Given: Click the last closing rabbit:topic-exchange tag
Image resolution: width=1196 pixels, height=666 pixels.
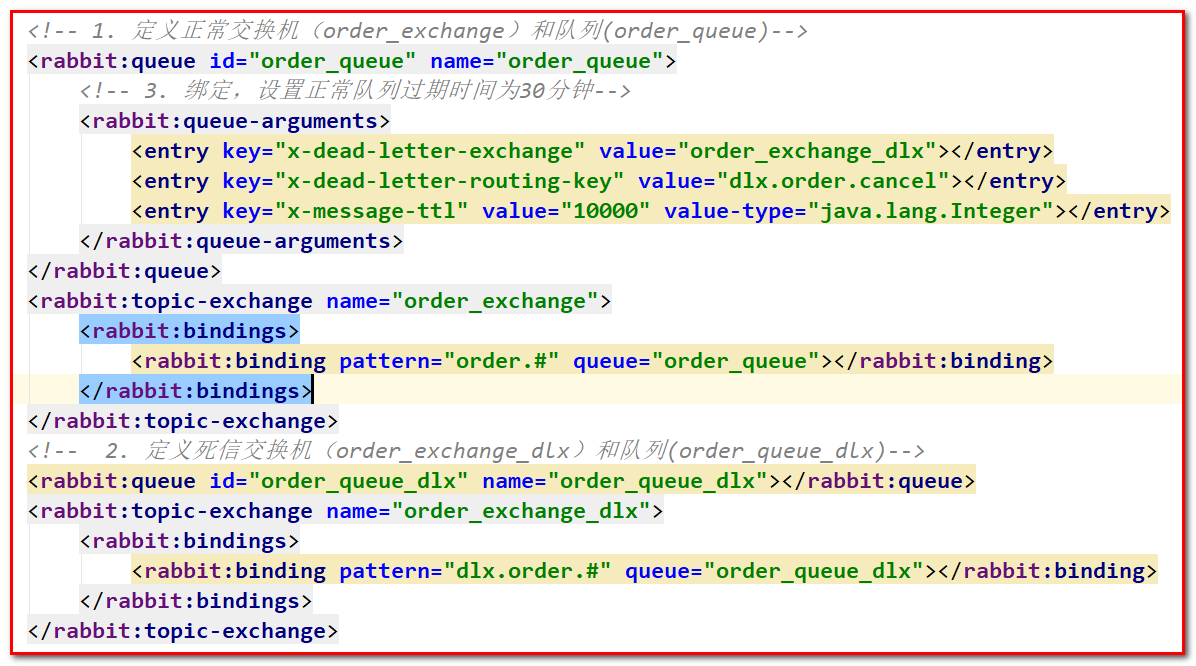Looking at the screenshot, I should [x=183, y=631].
